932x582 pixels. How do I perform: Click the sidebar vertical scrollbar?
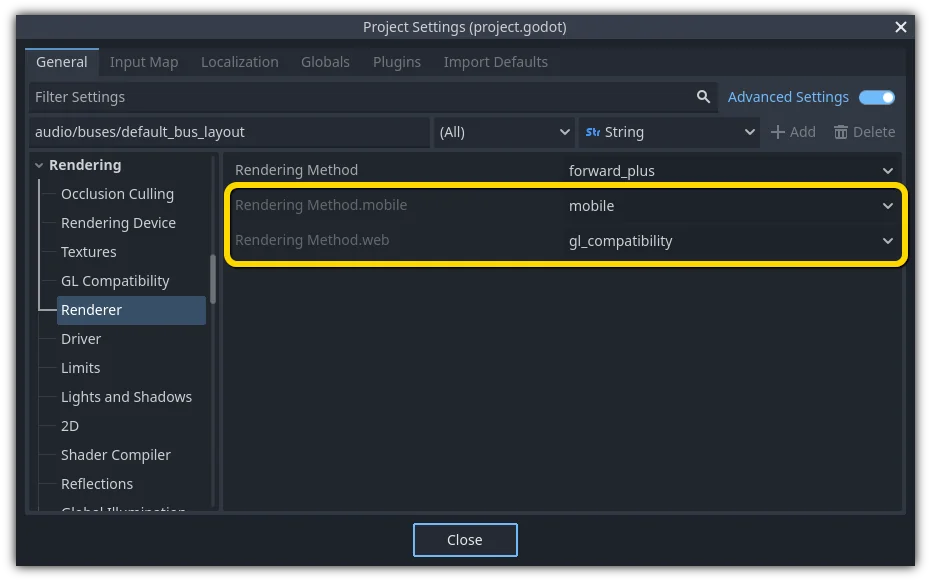click(x=213, y=280)
